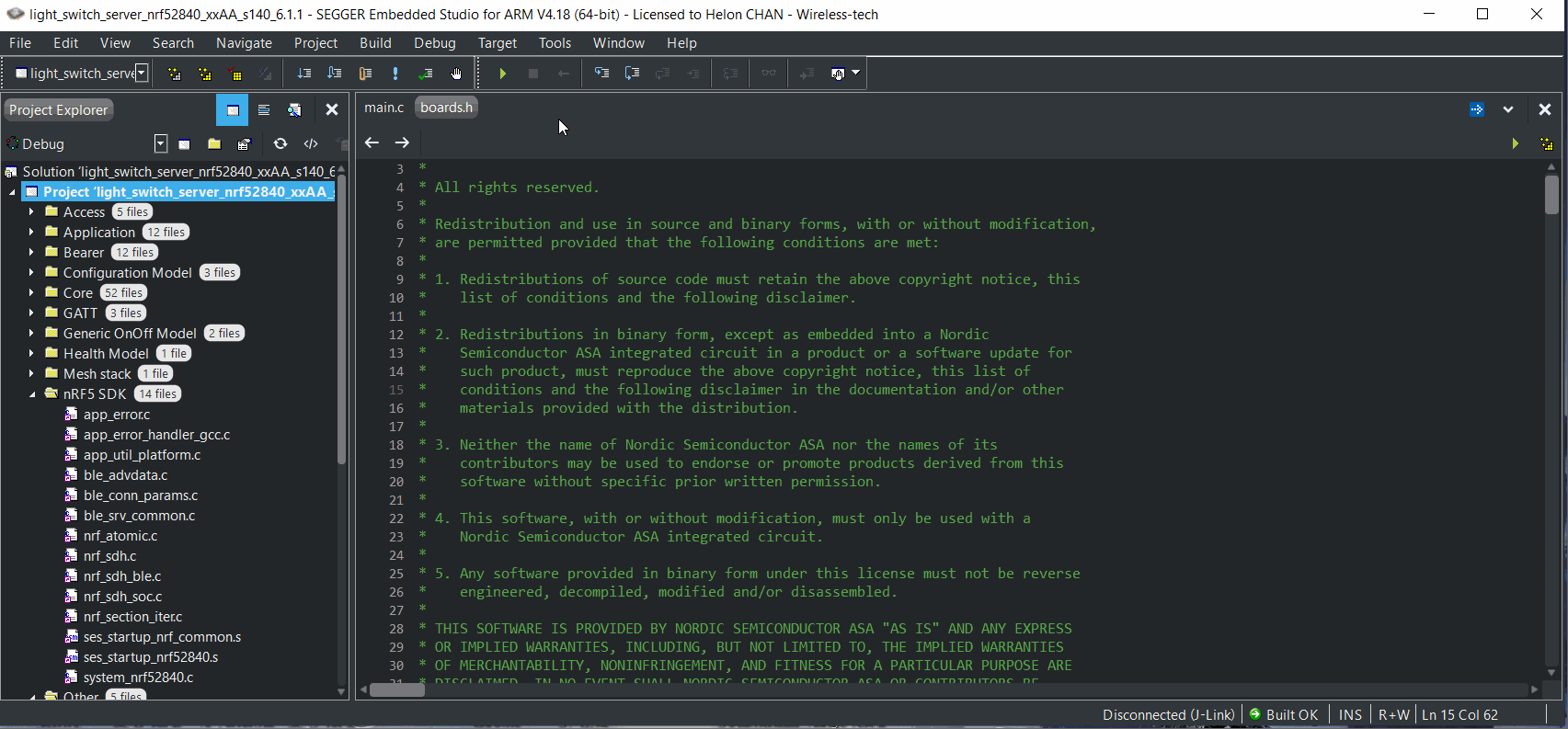This screenshot has height=729, width=1568.
Task: Click the blue exclamation mark toolbar icon
Action: (x=395, y=74)
